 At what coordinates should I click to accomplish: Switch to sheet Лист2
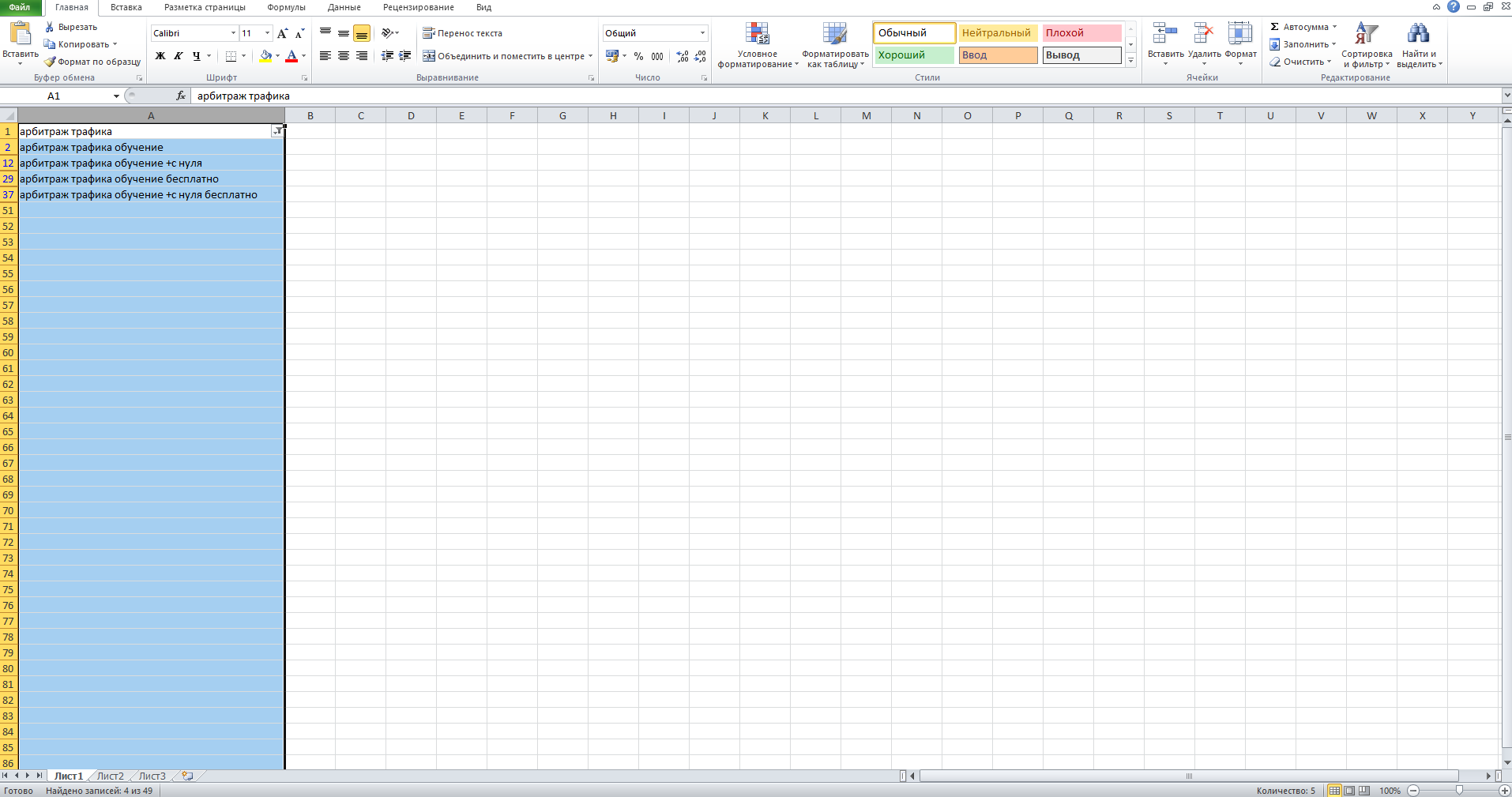pyautogui.click(x=111, y=776)
